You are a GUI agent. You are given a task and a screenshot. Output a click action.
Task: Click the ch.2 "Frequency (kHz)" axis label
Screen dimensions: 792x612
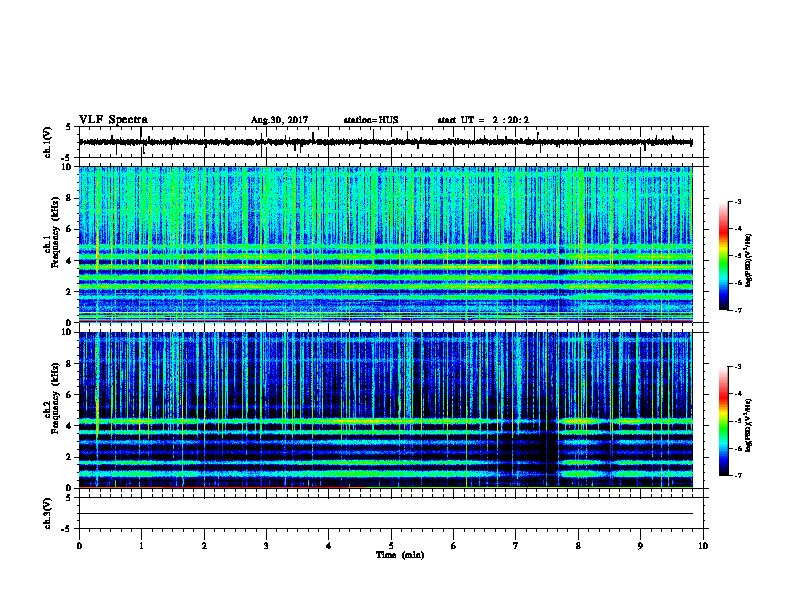(55, 398)
